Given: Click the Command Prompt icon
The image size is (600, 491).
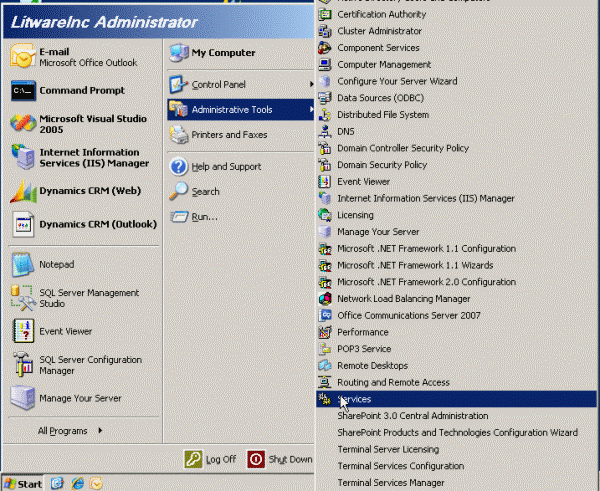Looking at the screenshot, I should click(23, 91).
